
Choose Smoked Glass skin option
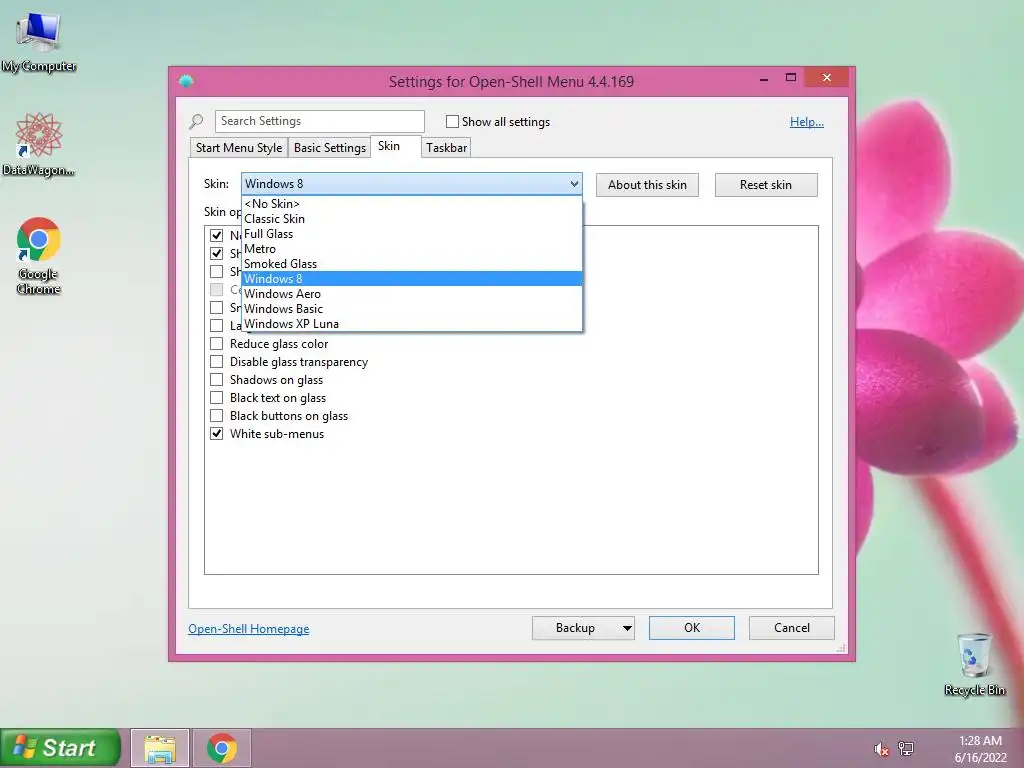click(x=411, y=264)
